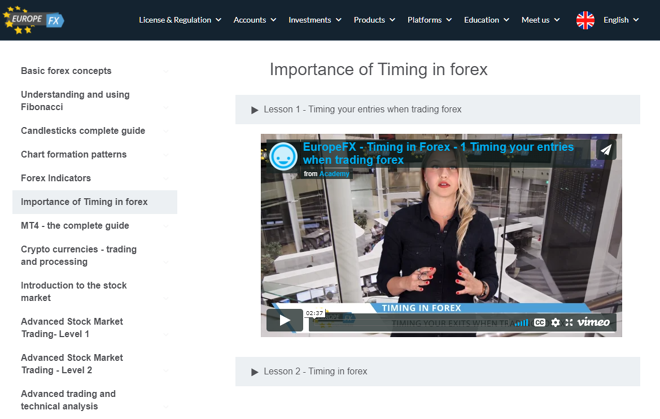Open Education menu
660x419 pixels.
point(487,20)
